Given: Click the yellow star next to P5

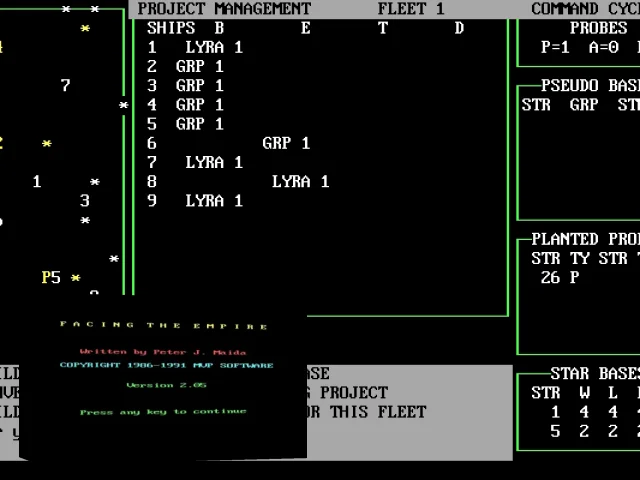Looking at the screenshot, I should [76, 278].
